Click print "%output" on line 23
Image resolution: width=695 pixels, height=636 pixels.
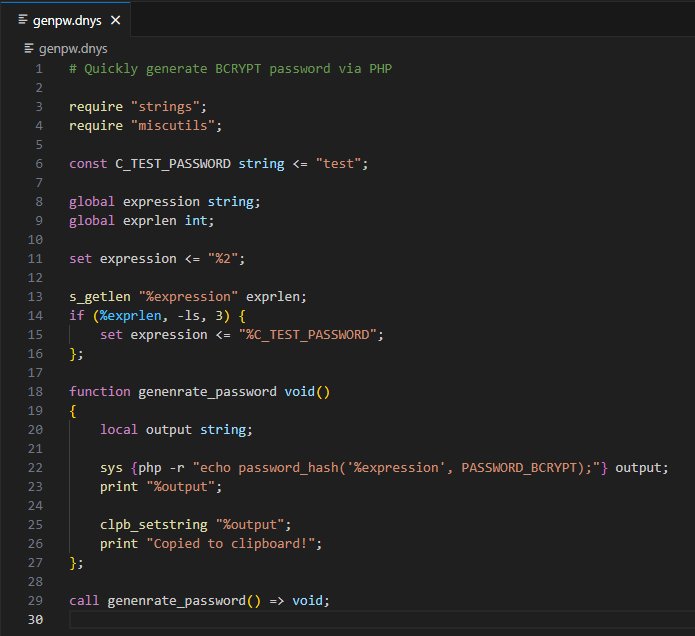tap(160, 487)
